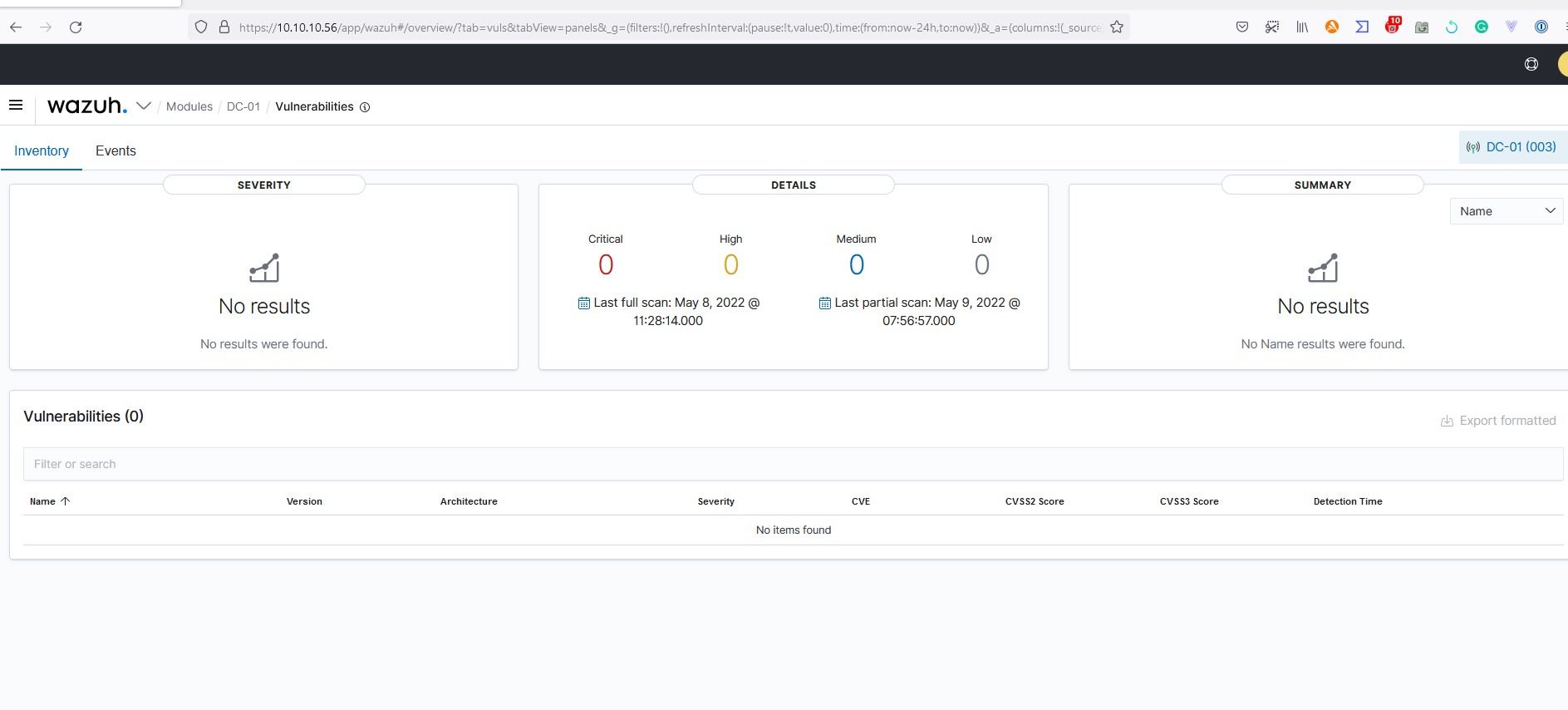Focus the Filter or search field

coord(793,464)
